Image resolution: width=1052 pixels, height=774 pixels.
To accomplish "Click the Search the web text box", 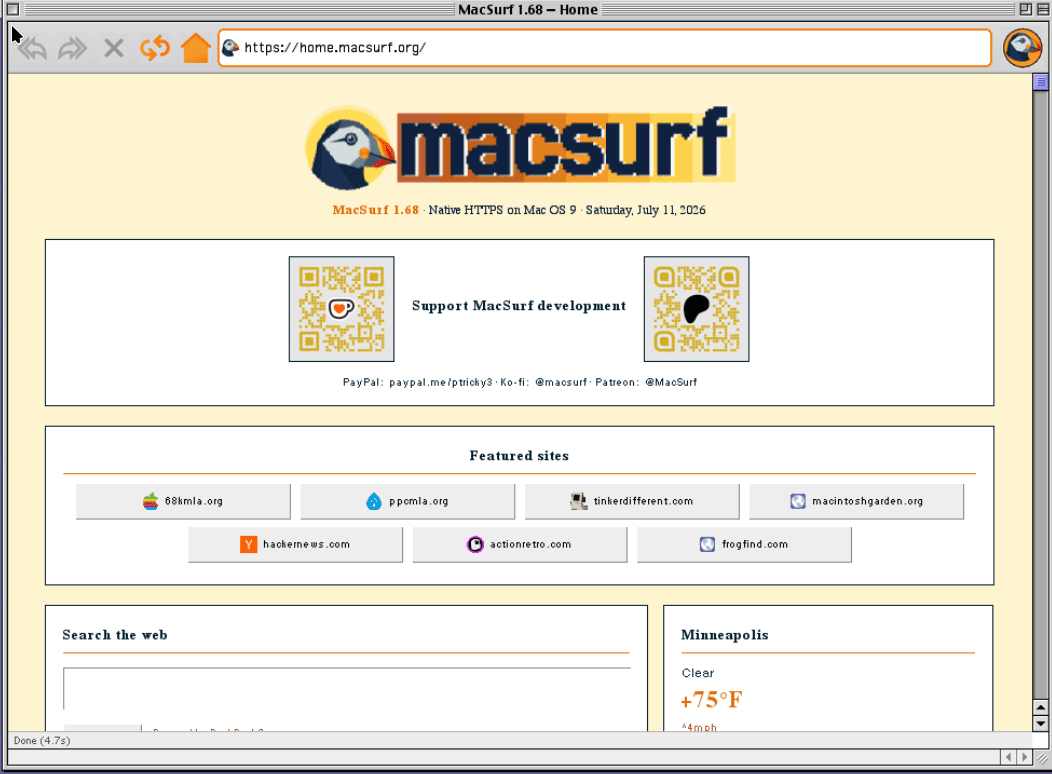I will [x=347, y=688].
